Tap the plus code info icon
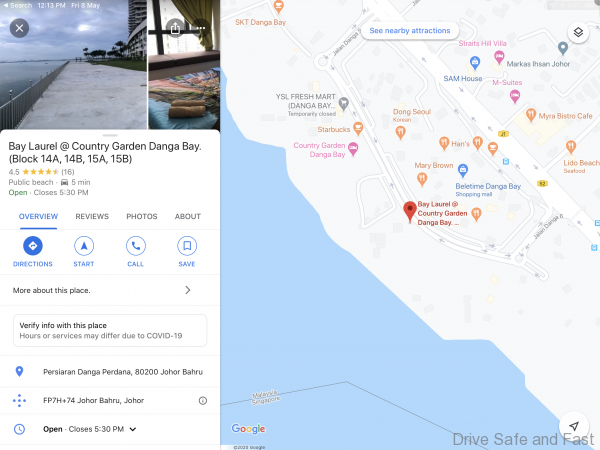The height and width of the screenshot is (450, 600). point(203,401)
